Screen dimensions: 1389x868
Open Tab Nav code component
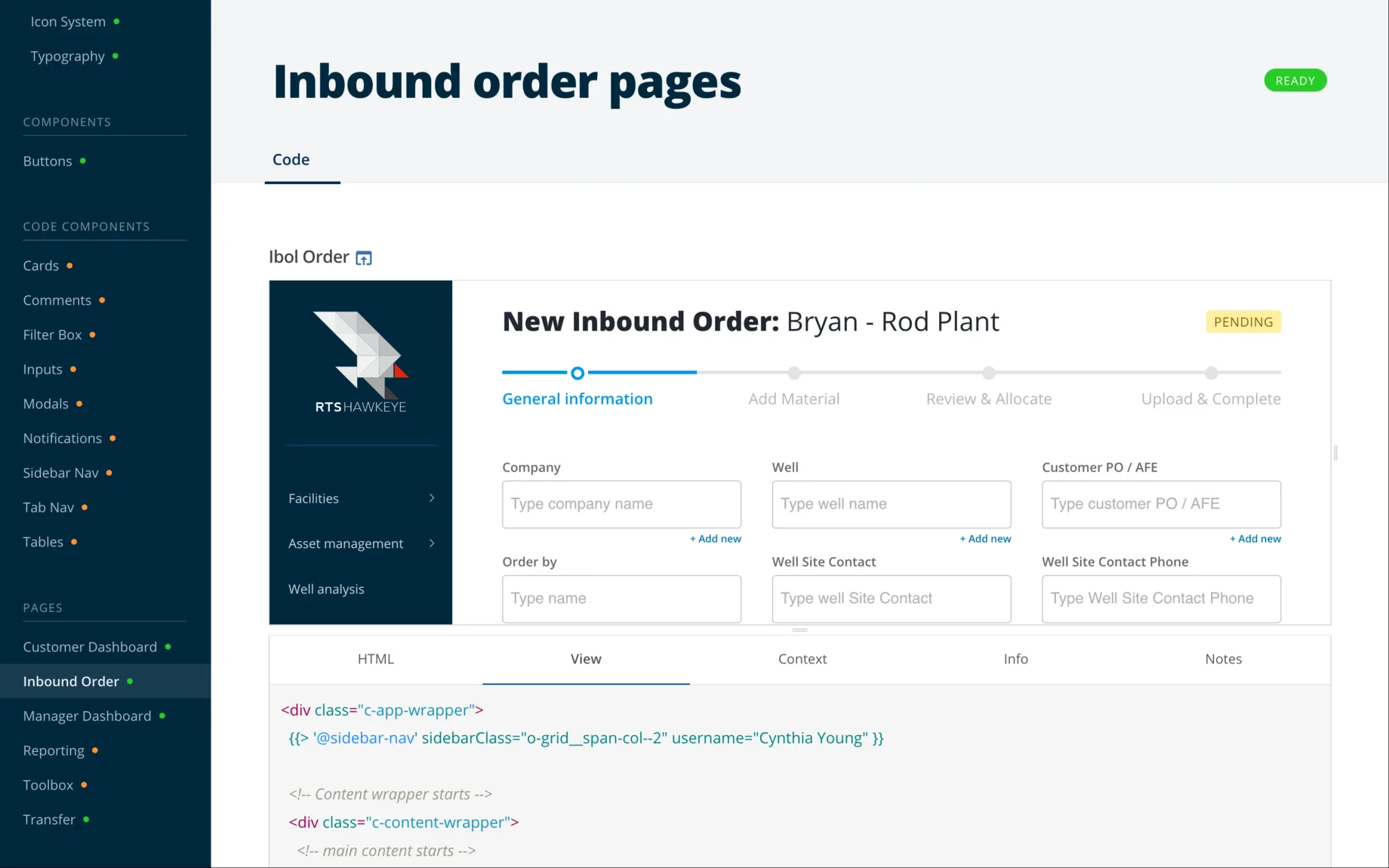(48, 508)
